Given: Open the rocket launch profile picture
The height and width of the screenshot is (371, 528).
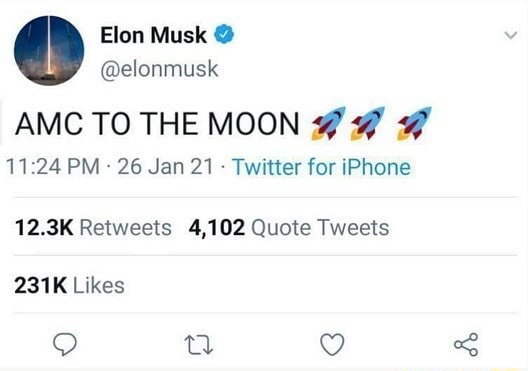Looking at the screenshot, I should [x=49, y=50].
